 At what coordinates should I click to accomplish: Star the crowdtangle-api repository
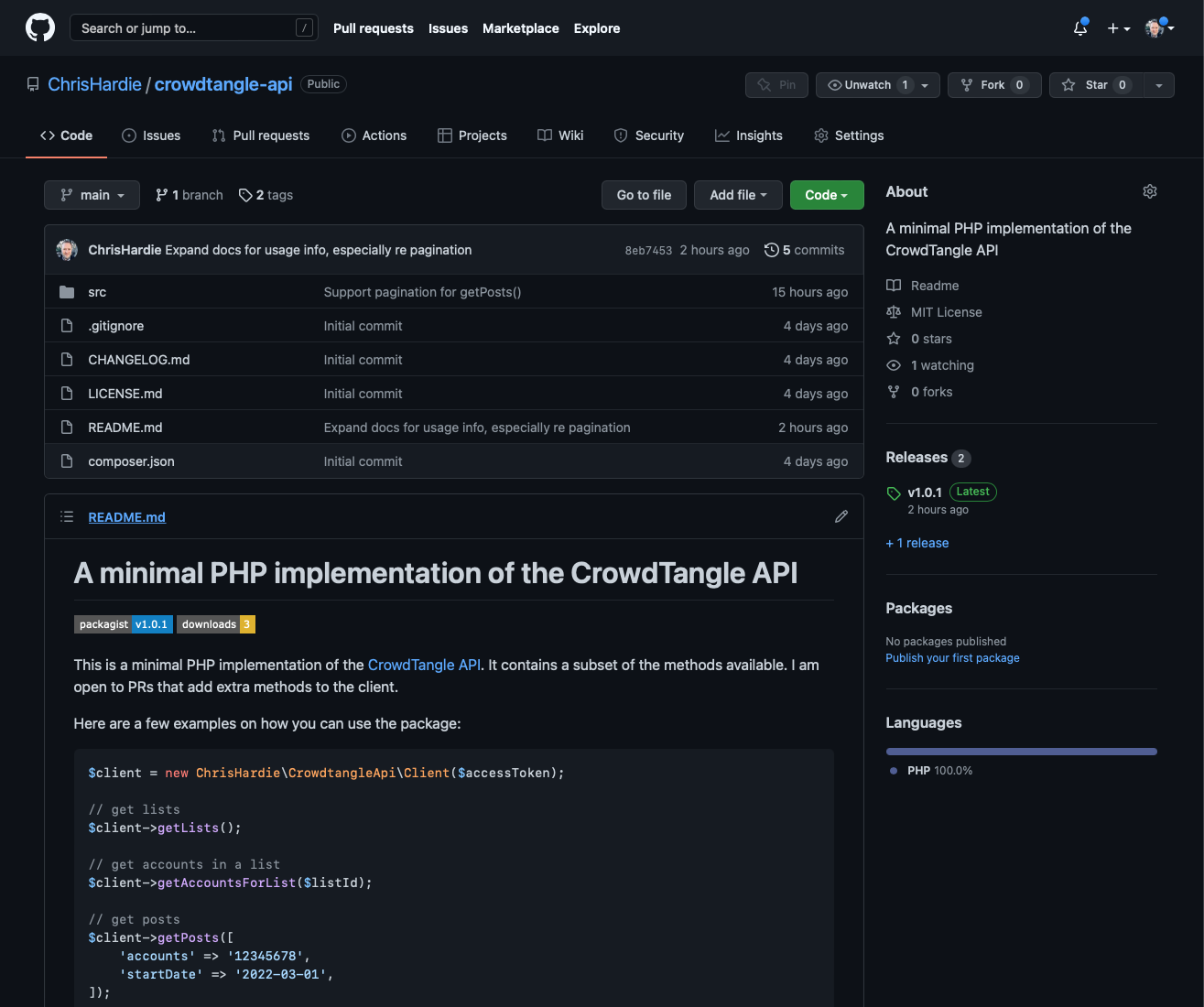pos(1096,85)
